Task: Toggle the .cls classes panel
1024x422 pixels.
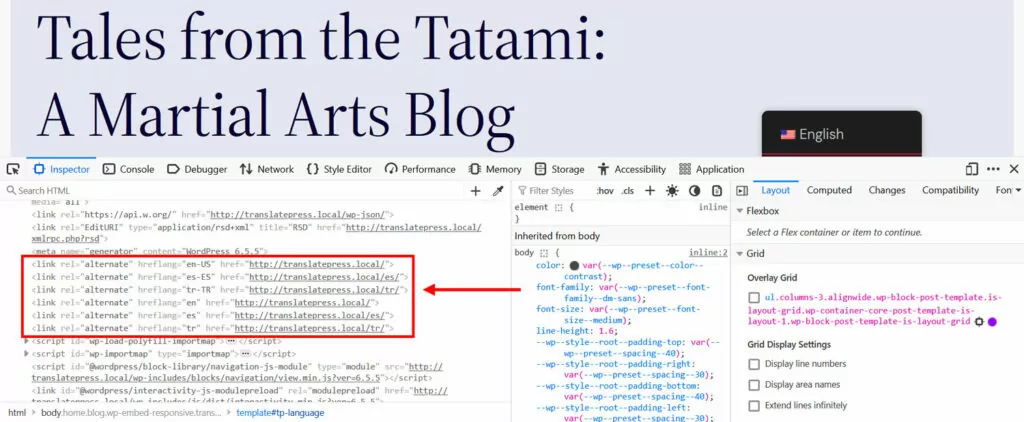Action: 628,191
